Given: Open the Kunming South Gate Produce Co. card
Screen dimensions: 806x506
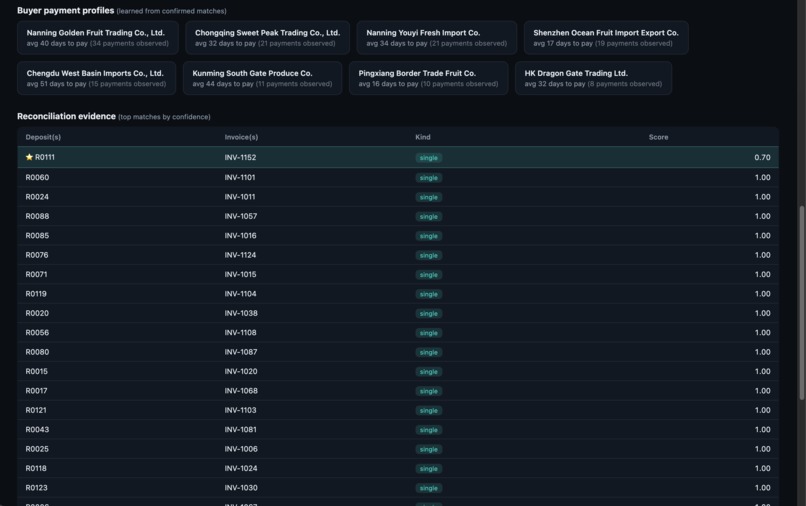Looking at the screenshot, I should click(x=262, y=78).
